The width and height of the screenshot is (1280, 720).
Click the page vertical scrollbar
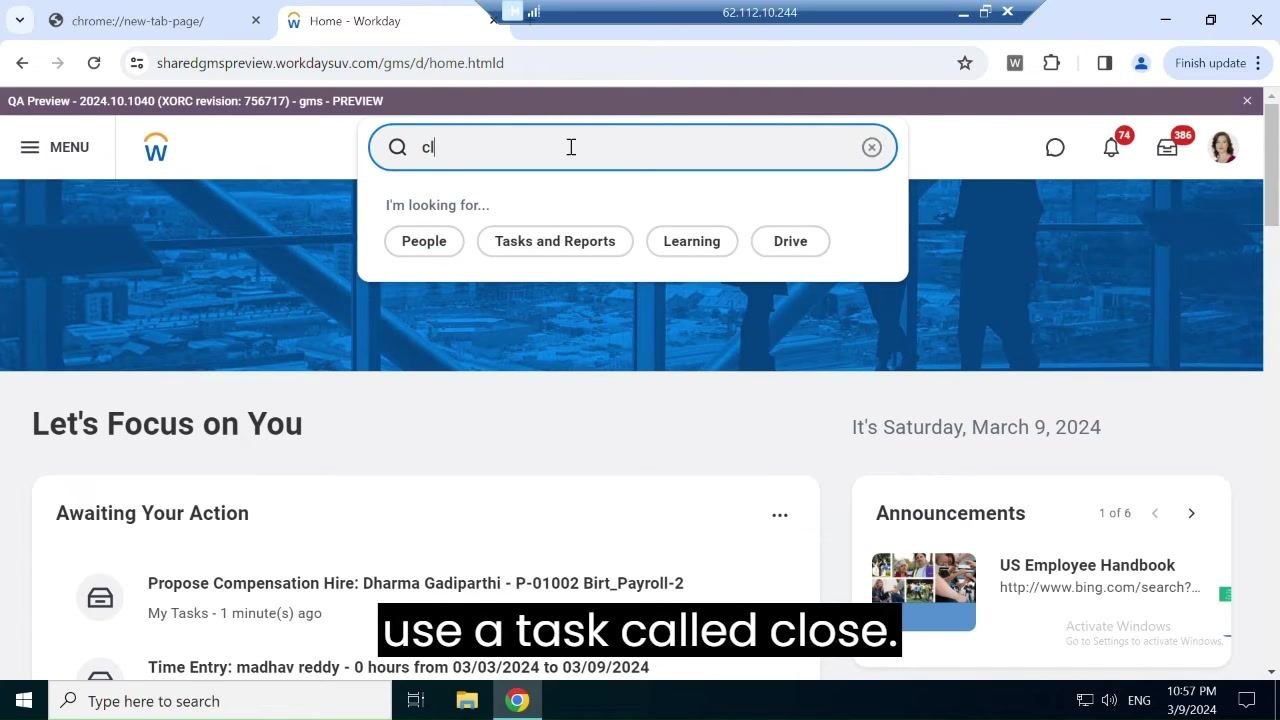point(1271,165)
